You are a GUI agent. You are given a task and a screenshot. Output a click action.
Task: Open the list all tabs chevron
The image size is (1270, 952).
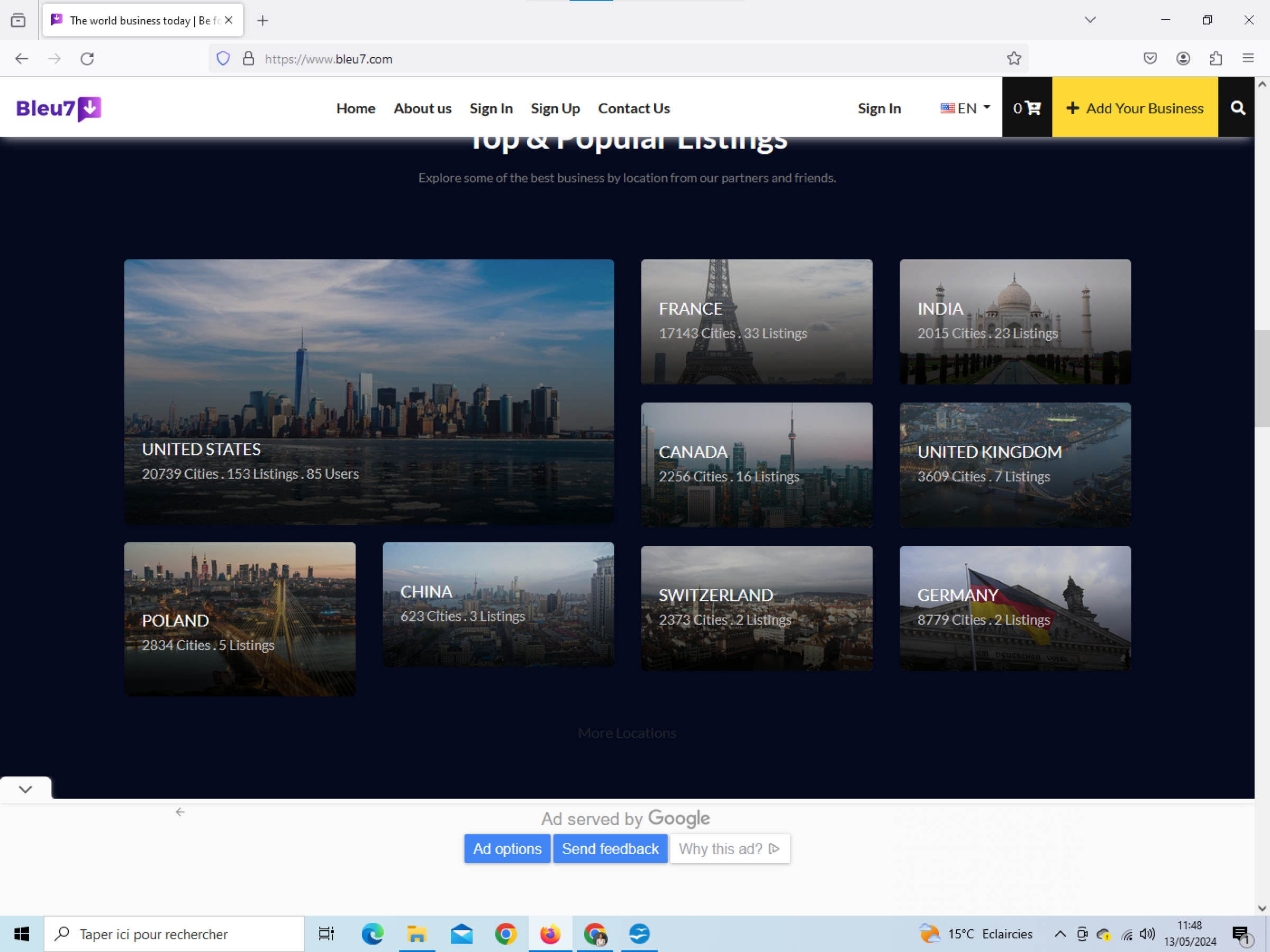(x=1090, y=20)
